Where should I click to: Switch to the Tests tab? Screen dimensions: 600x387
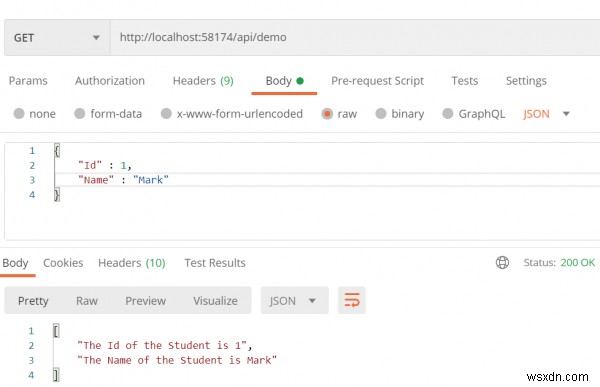point(465,81)
